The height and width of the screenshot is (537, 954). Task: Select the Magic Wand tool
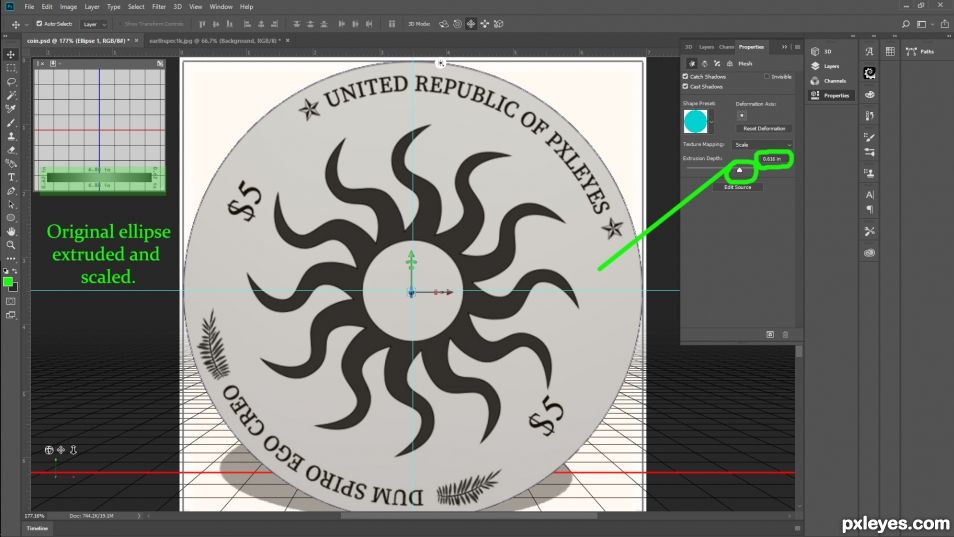pos(11,95)
